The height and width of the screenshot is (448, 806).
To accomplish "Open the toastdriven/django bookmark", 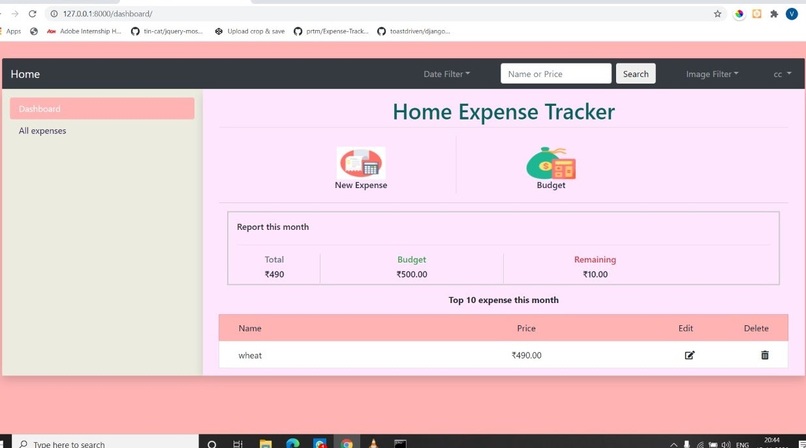I will pos(414,31).
